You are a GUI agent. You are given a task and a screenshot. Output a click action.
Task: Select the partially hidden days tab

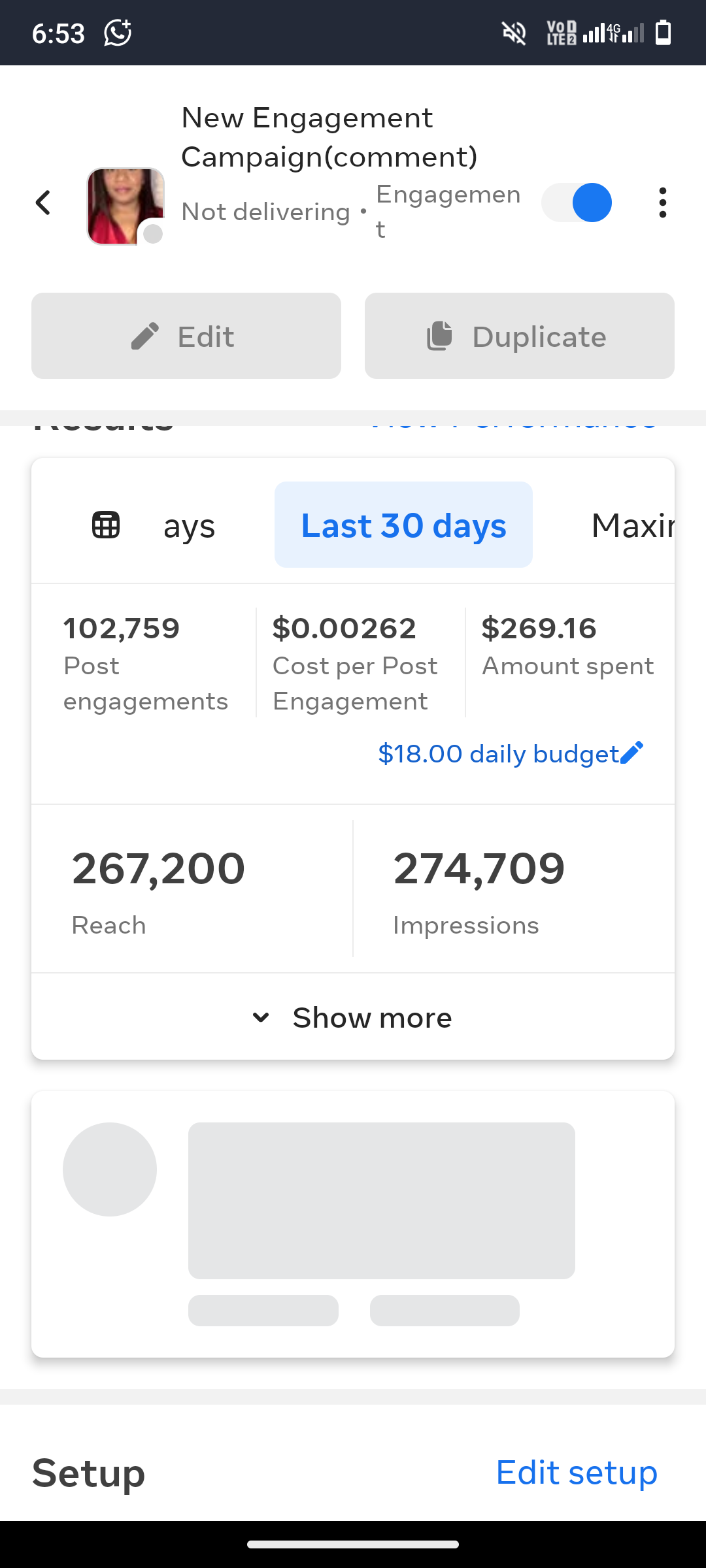pyautogui.click(x=189, y=526)
